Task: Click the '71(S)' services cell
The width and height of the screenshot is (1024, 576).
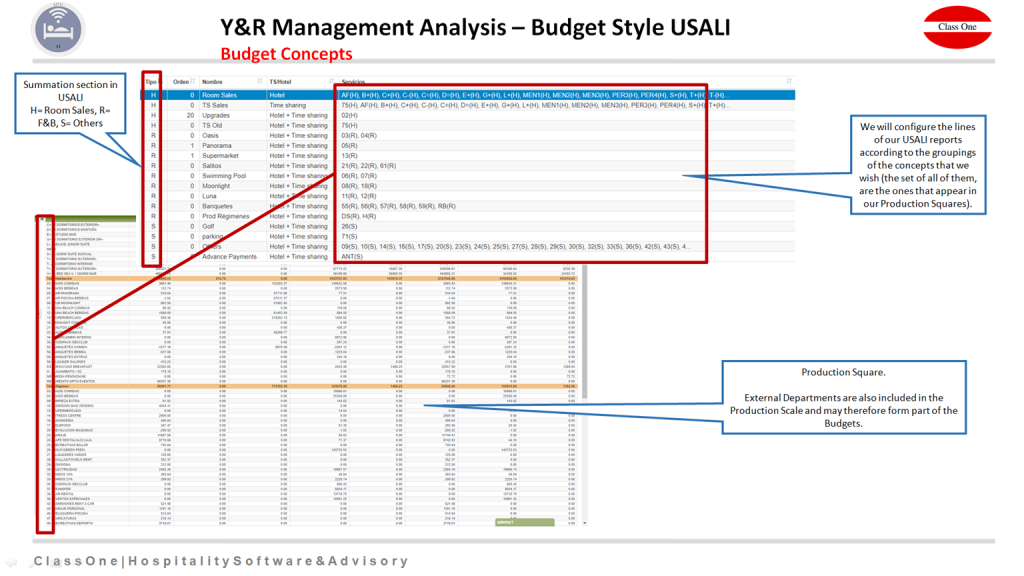Action: point(349,236)
